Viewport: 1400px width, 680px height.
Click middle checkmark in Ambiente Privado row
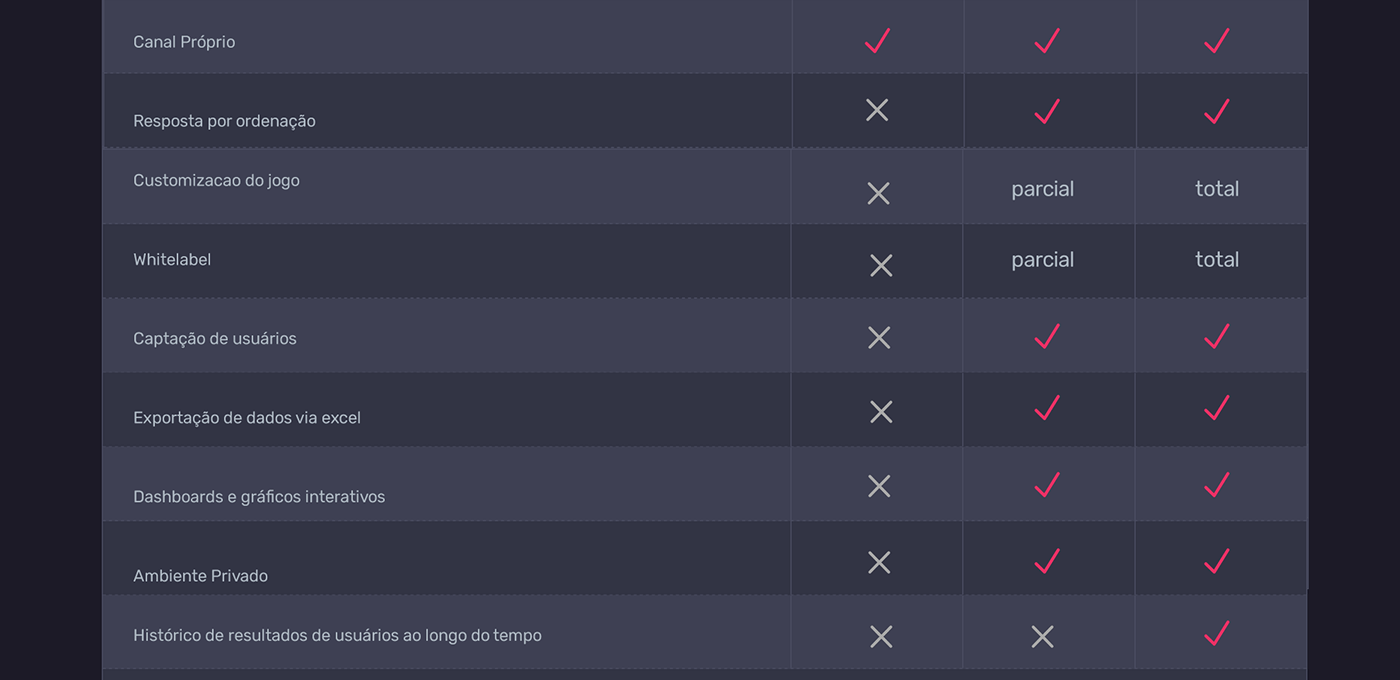(x=1047, y=562)
